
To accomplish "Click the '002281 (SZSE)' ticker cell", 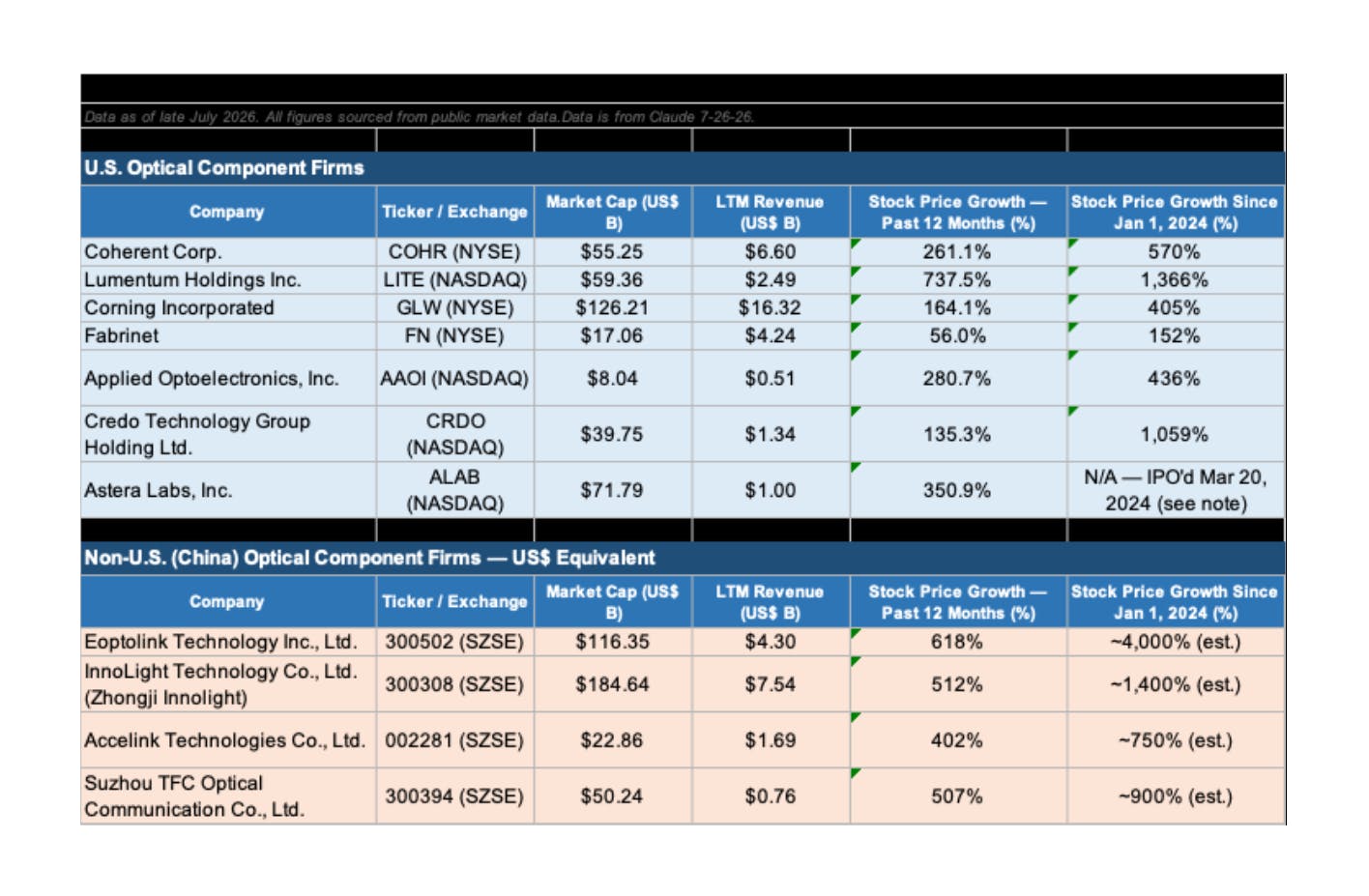I will [454, 741].
